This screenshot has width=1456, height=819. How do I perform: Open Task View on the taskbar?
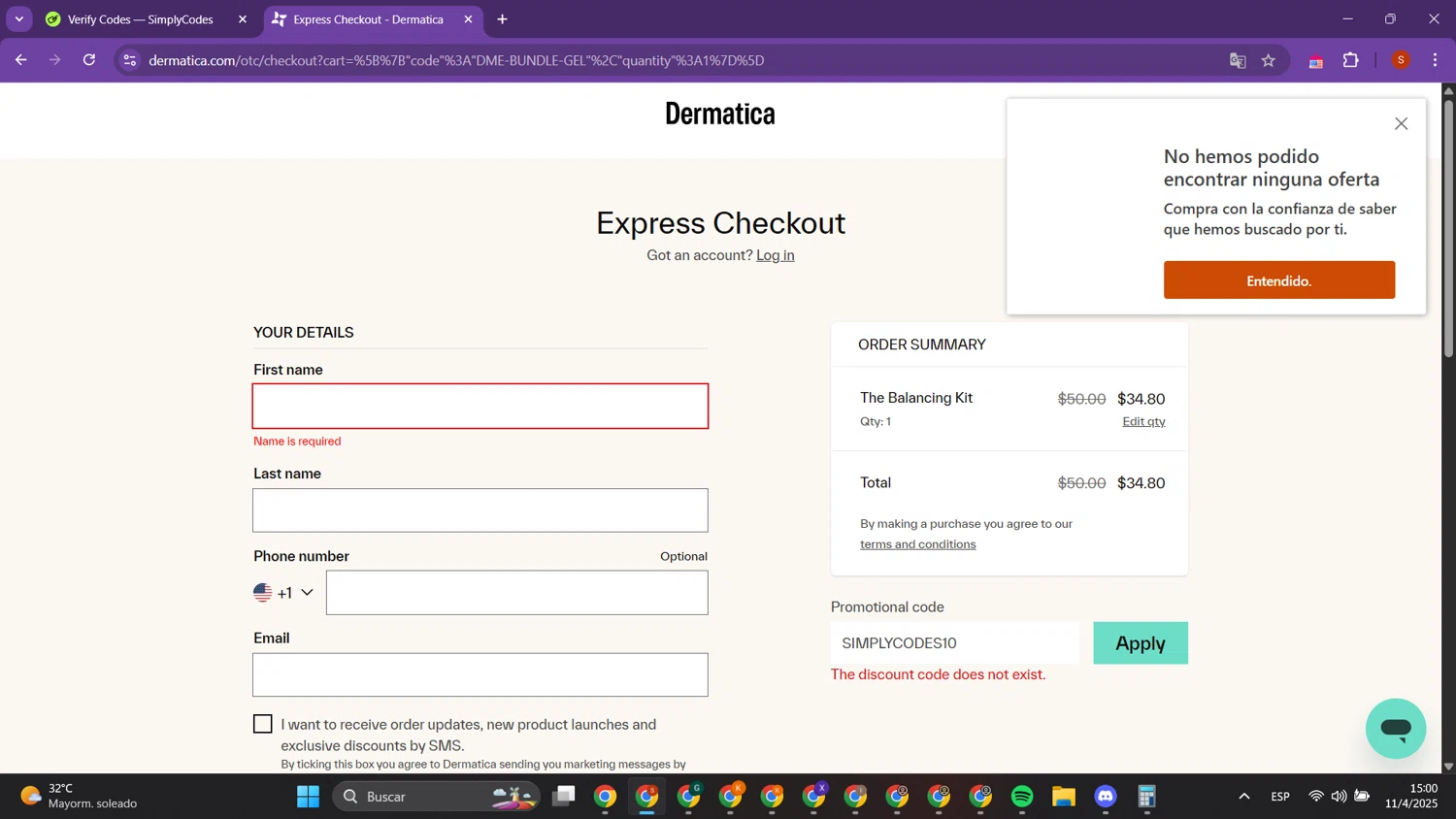pos(564,797)
